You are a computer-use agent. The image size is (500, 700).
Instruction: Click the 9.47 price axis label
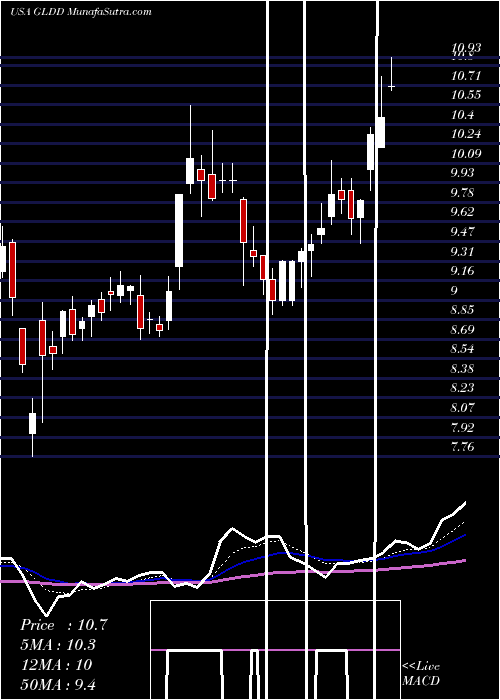click(x=462, y=232)
